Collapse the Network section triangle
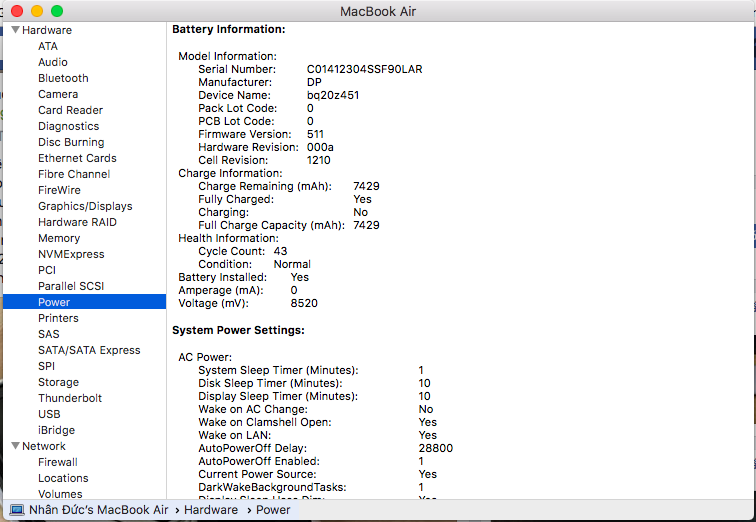 tap(15, 446)
